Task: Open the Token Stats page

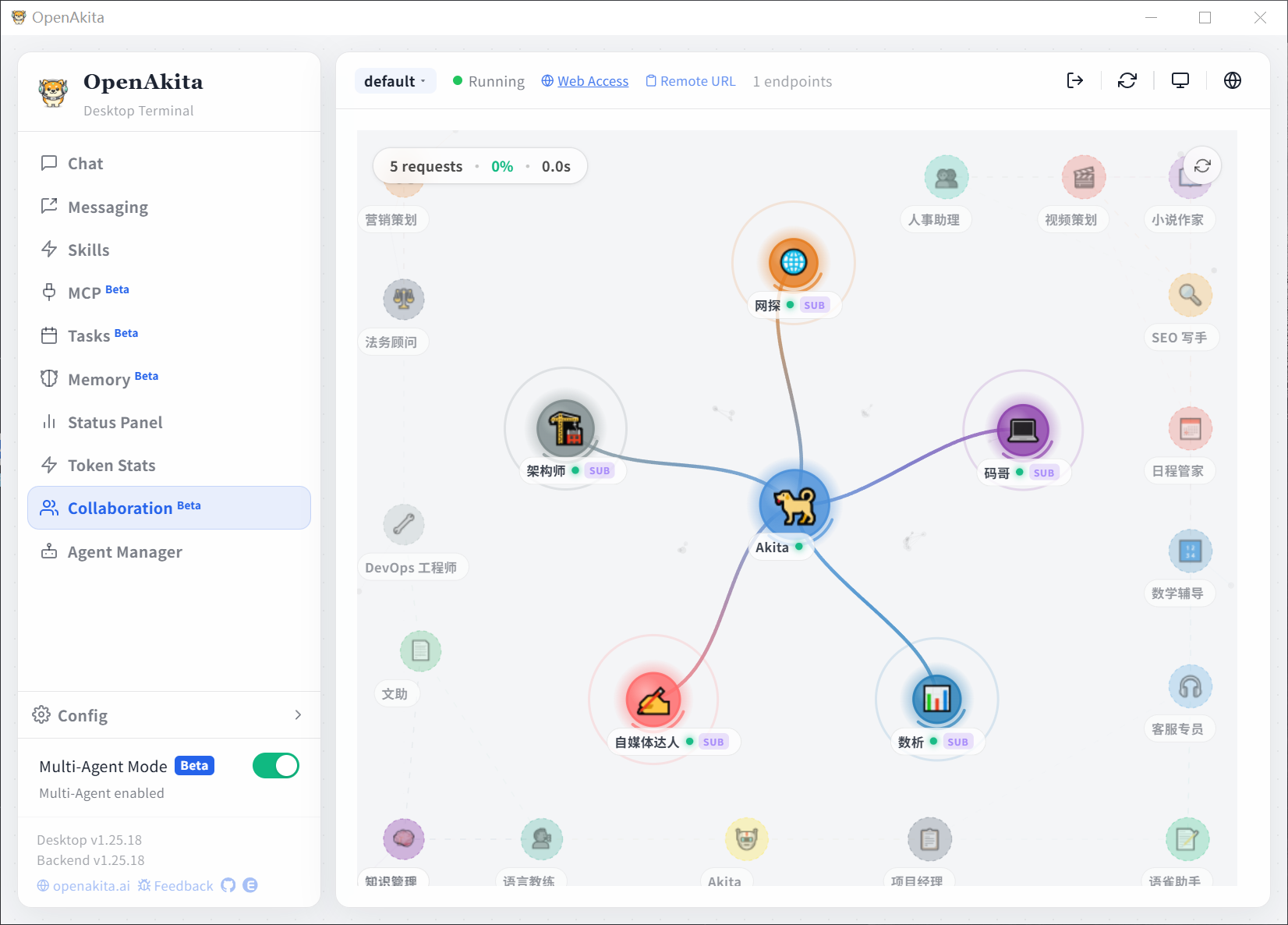Action: 169,465
